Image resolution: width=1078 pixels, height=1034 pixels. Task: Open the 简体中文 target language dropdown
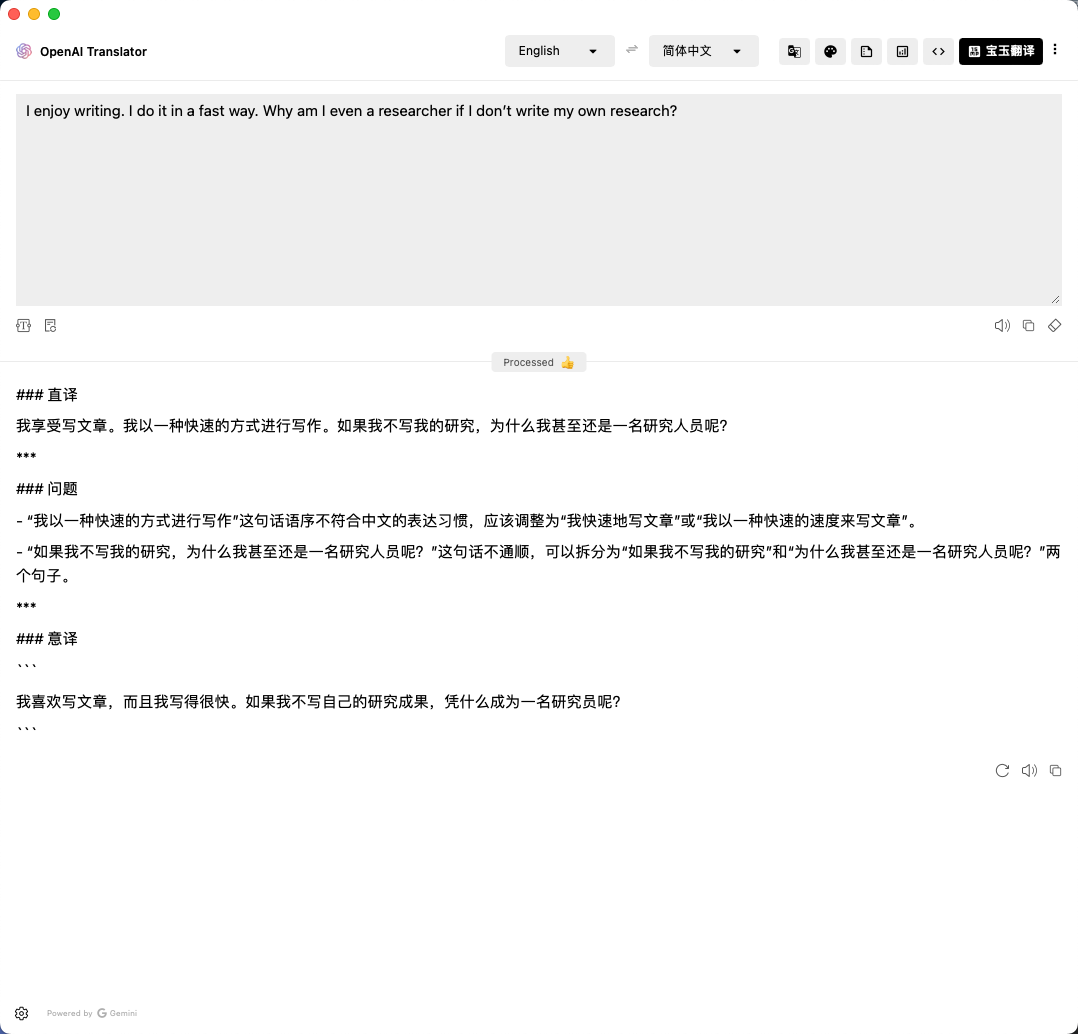click(x=703, y=51)
